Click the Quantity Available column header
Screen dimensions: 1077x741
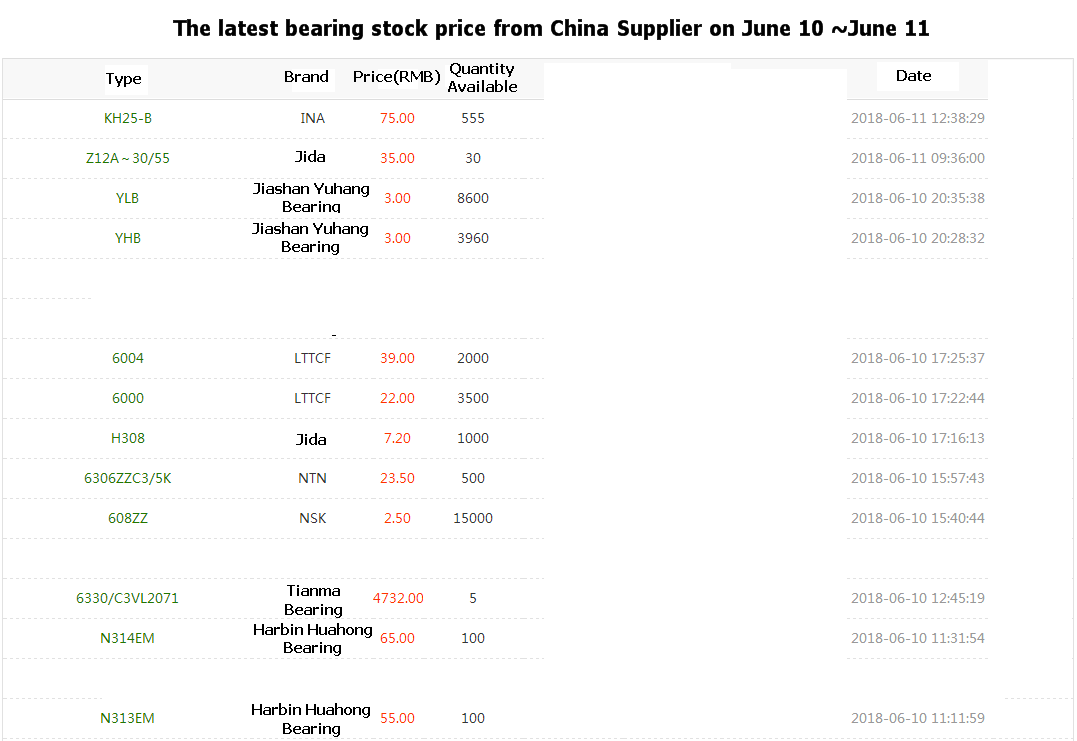[x=482, y=78]
